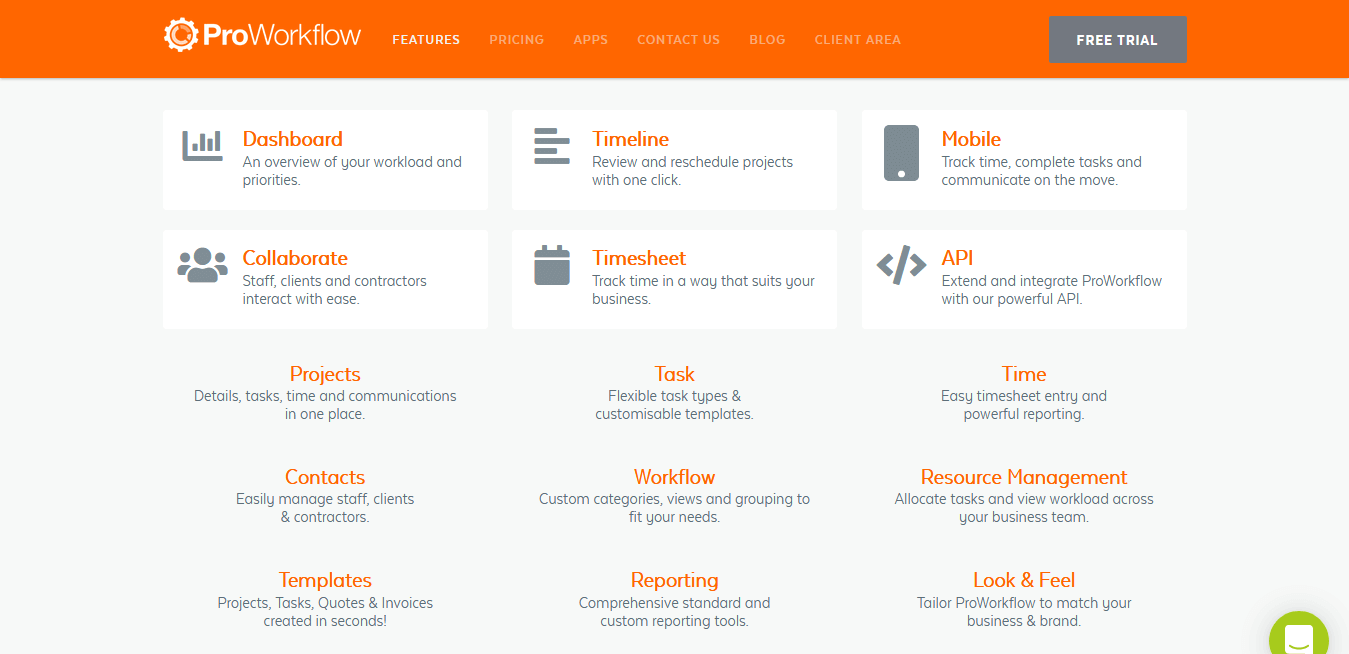The height and width of the screenshot is (654, 1349).
Task: Open the Look & Feel link
Action: click(1024, 580)
